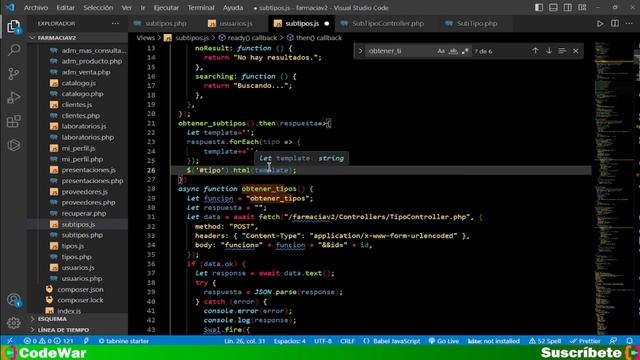Open Explorer views and more actions ellipsis

(x=116, y=24)
